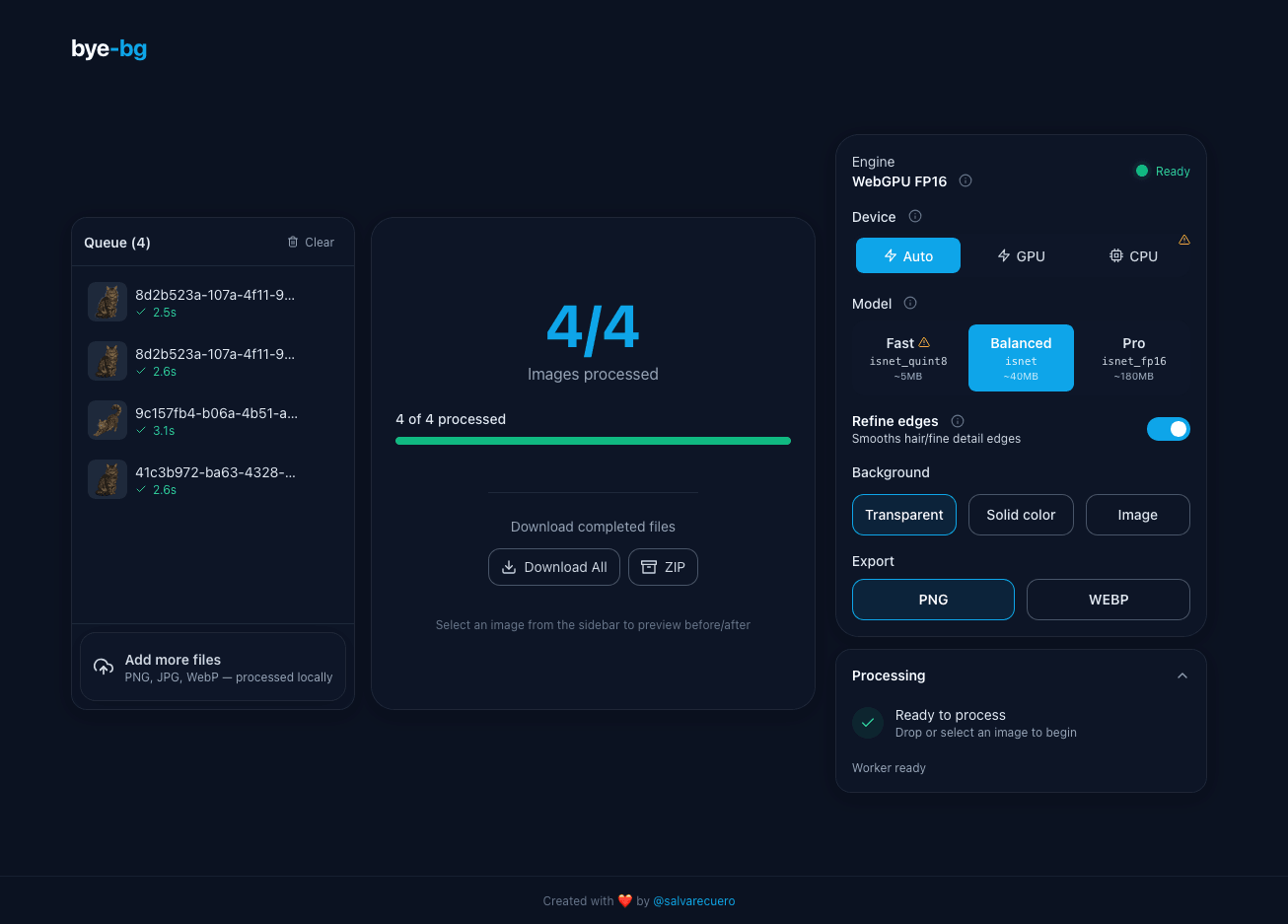Click the Queue (4) heading

tap(117, 243)
